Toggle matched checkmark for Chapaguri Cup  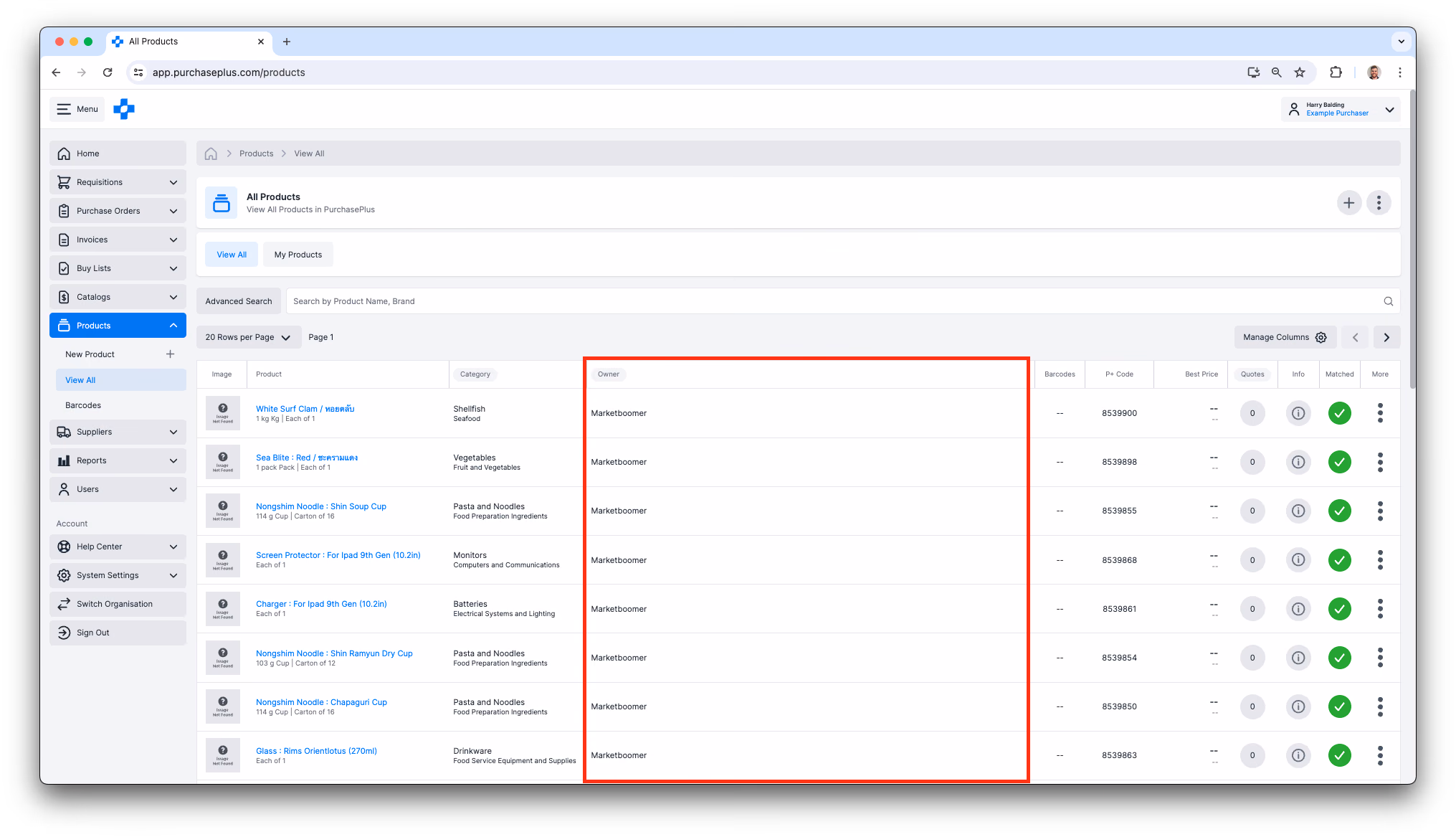pyautogui.click(x=1339, y=706)
